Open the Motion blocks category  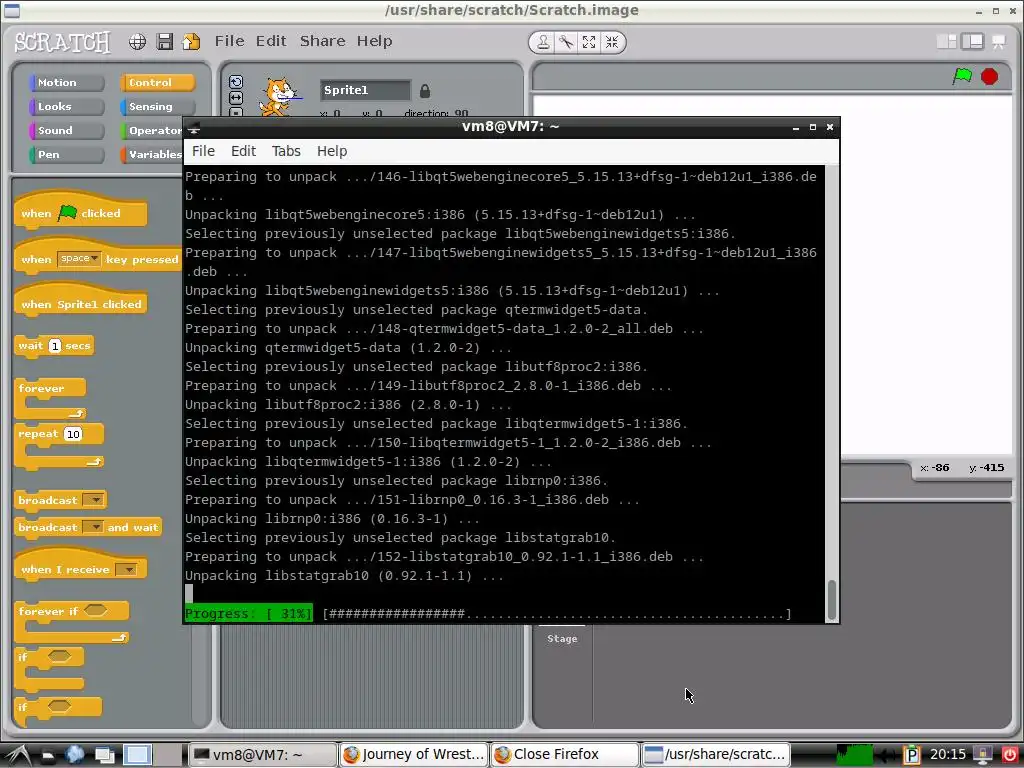[x=66, y=82]
